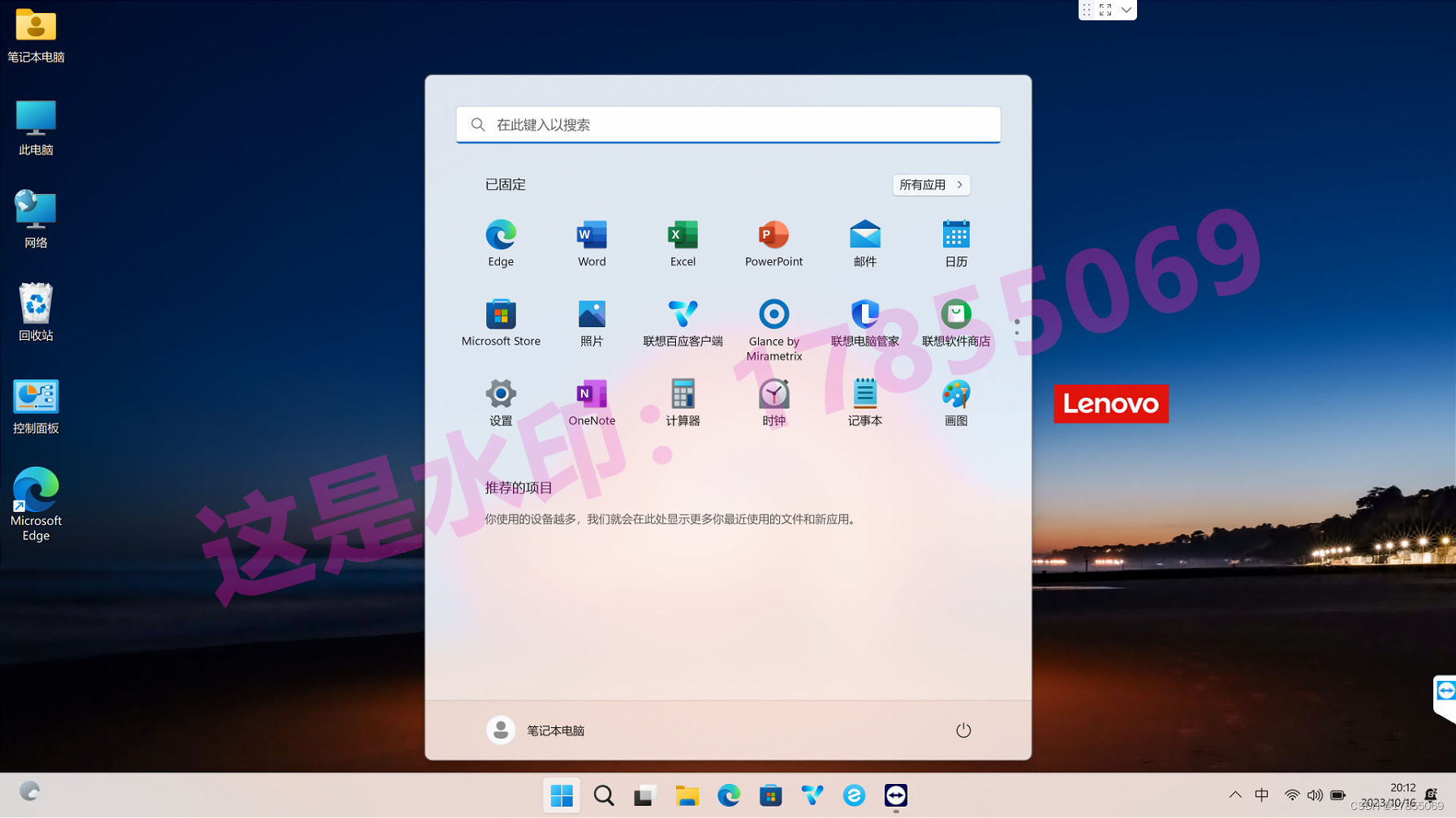Select 此电脑 desktop icon
Image resolution: width=1456 pixels, height=818 pixels.
click(x=36, y=128)
